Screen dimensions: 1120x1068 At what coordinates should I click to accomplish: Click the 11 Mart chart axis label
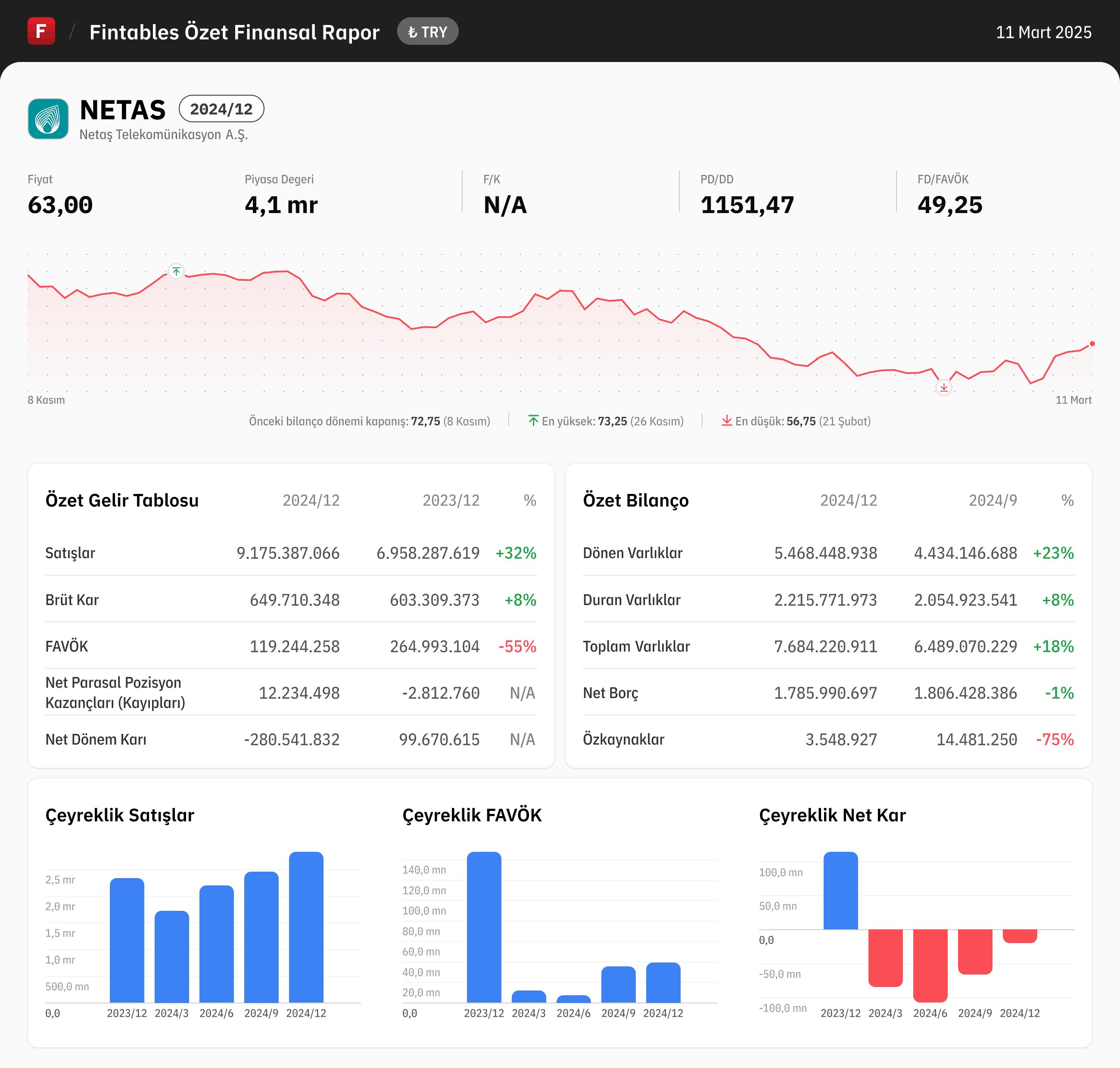(x=1073, y=400)
